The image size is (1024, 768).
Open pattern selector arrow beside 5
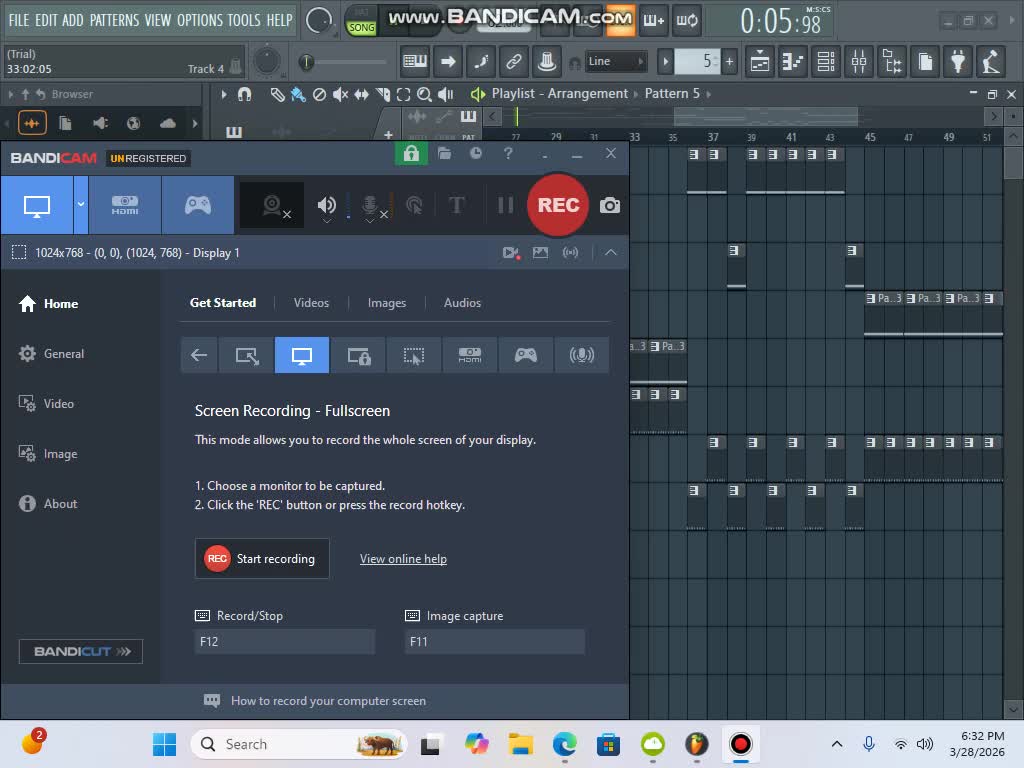pos(665,61)
